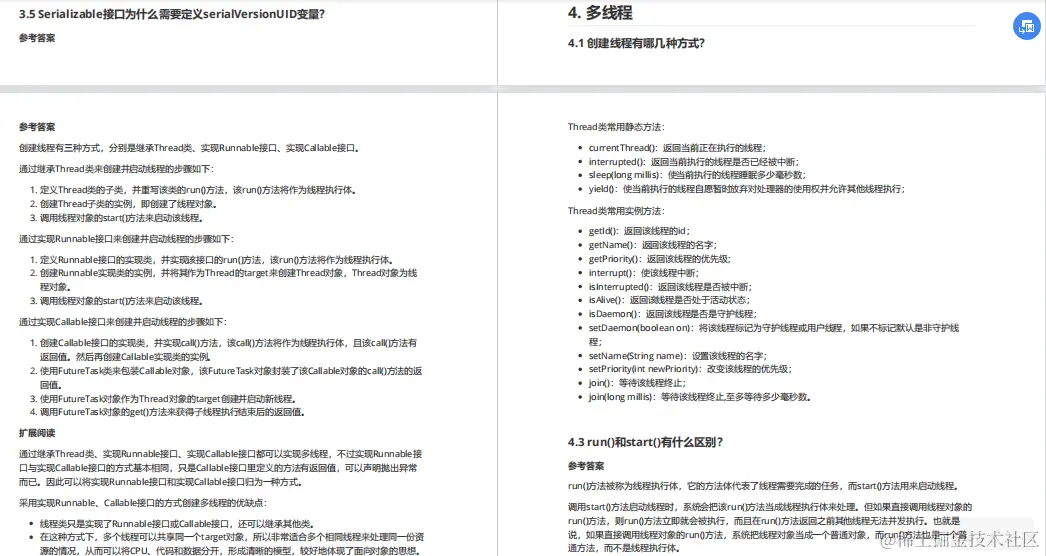Click list item '定义Thread类的子类'

pos(197,190)
